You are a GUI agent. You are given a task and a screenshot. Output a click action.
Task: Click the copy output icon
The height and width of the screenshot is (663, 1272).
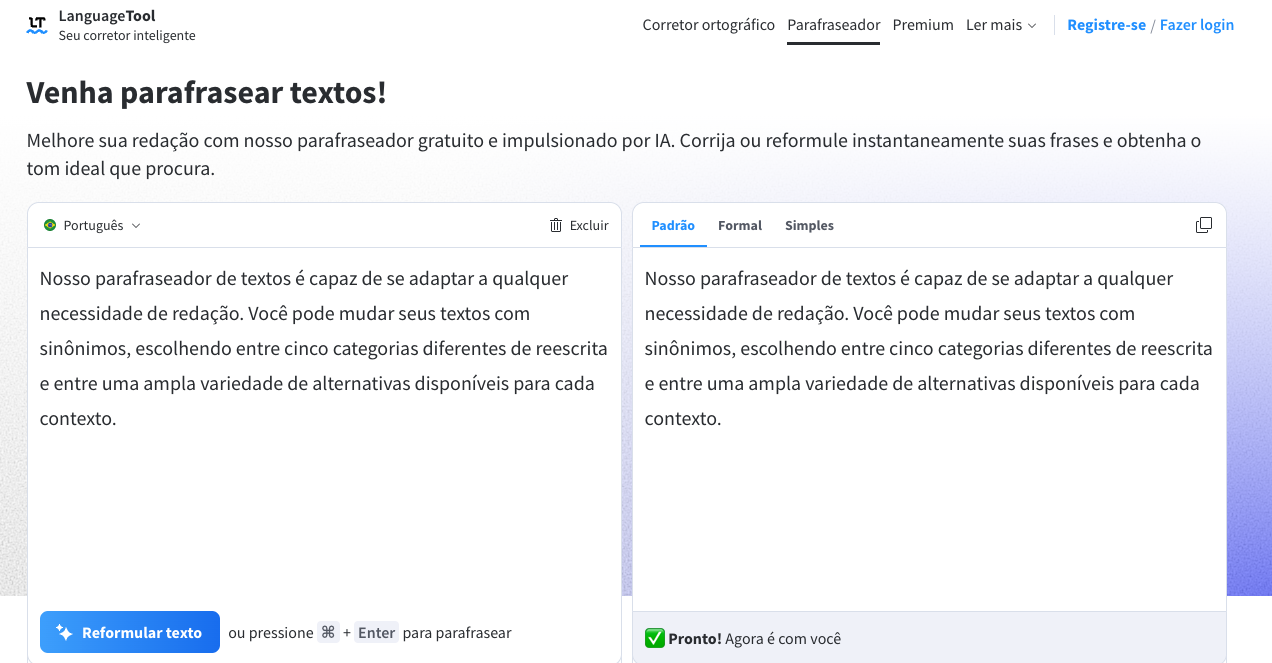[x=1204, y=225]
